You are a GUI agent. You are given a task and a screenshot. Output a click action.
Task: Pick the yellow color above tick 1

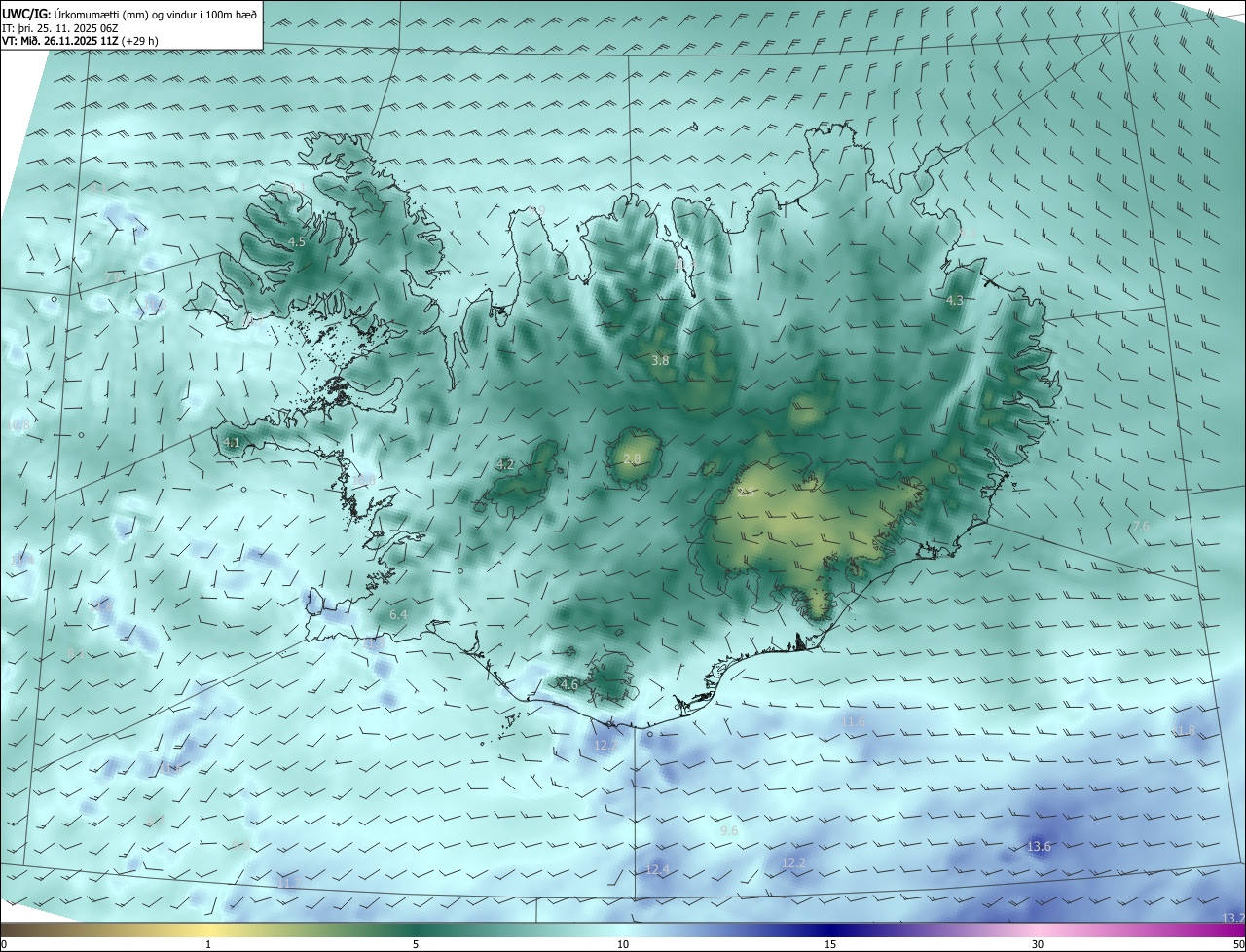click(x=208, y=930)
